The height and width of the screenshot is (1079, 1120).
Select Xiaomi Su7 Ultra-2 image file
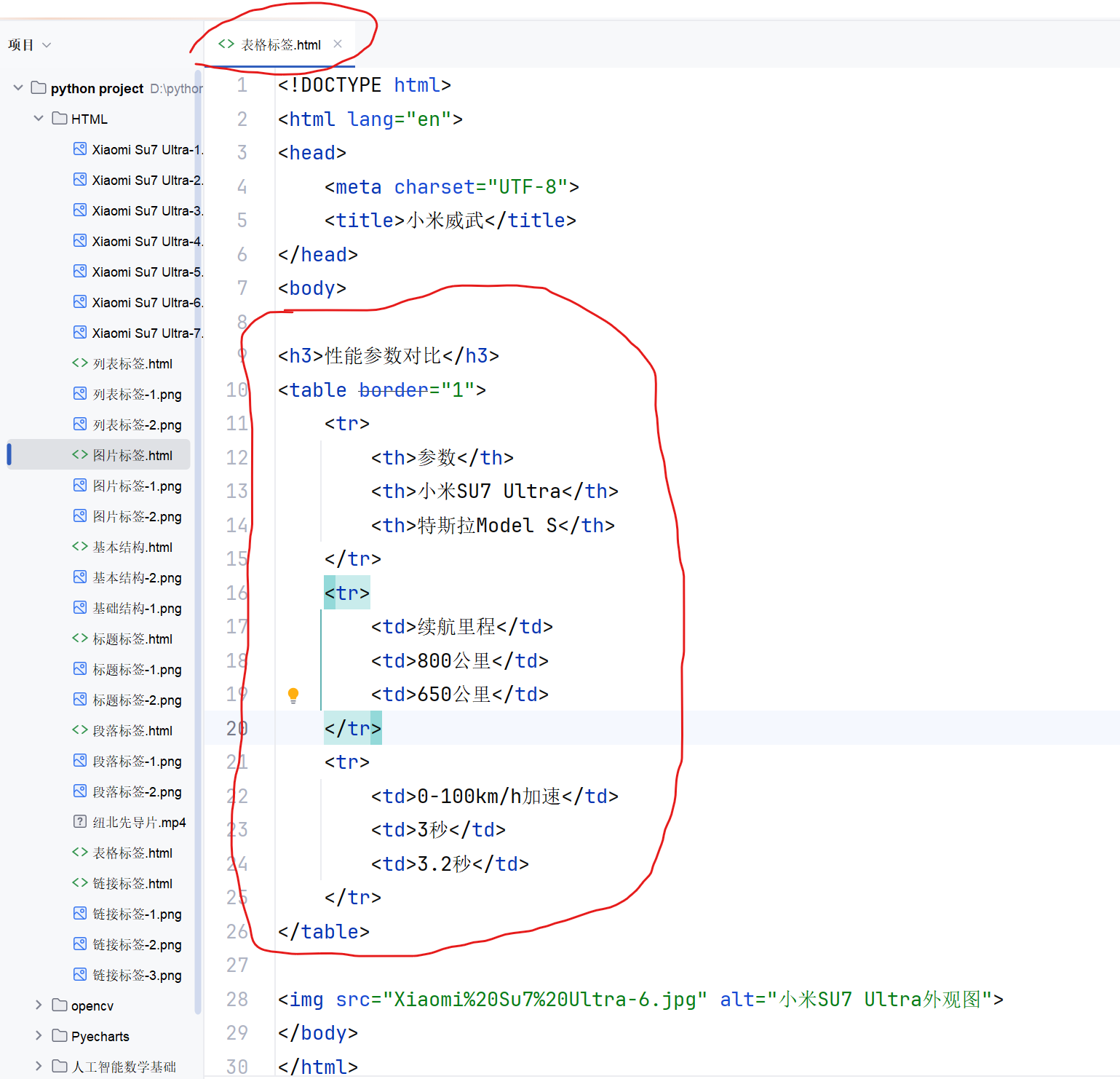click(x=138, y=180)
